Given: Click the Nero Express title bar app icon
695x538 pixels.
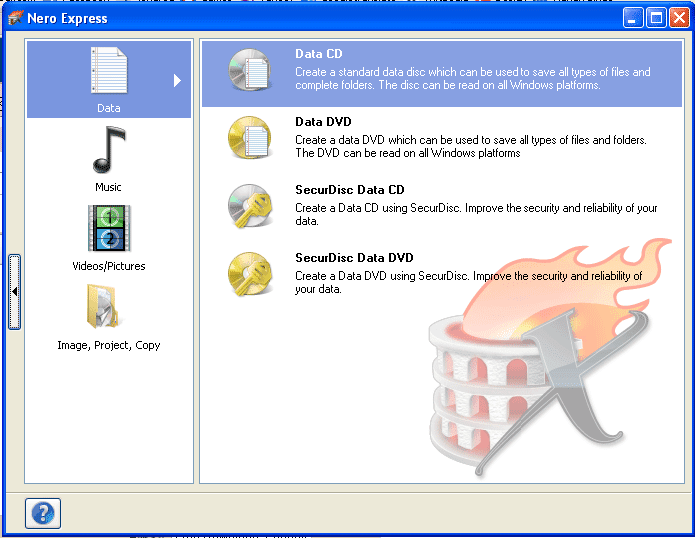Looking at the screenshot, I should pyautogui.click(x=16, y=18).
